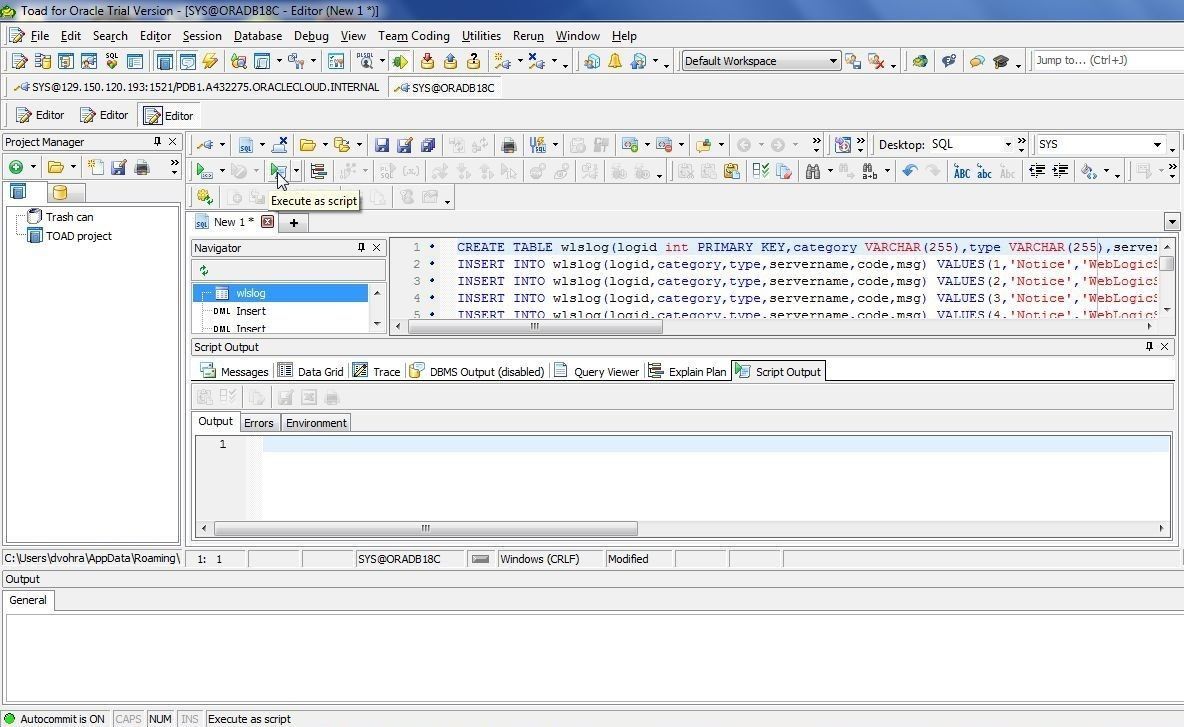Click the Script Output horizontal scrollbar thumb
The height and width of the screenshot is (727, 1184).
[x=426, y=528]
